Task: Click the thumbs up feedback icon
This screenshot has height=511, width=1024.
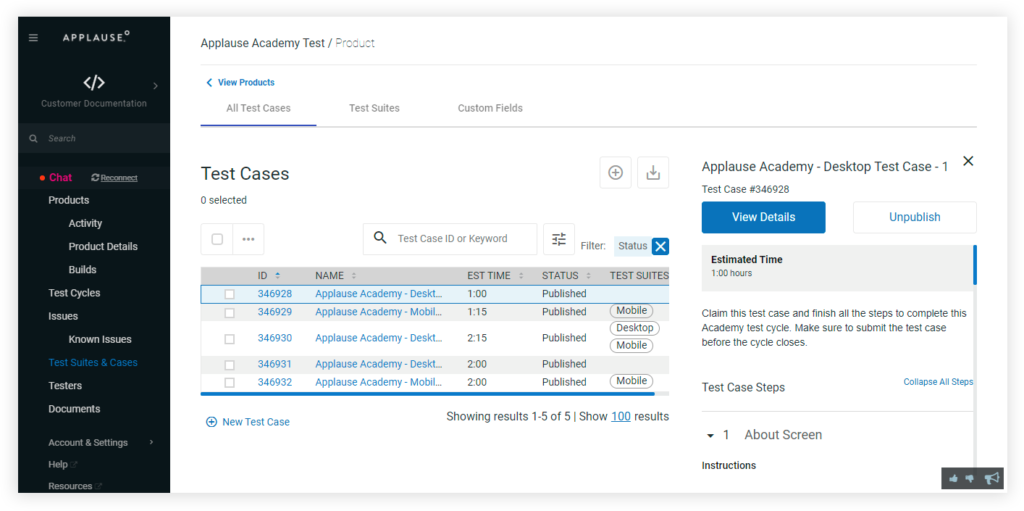Action: [x=953, y=479]
